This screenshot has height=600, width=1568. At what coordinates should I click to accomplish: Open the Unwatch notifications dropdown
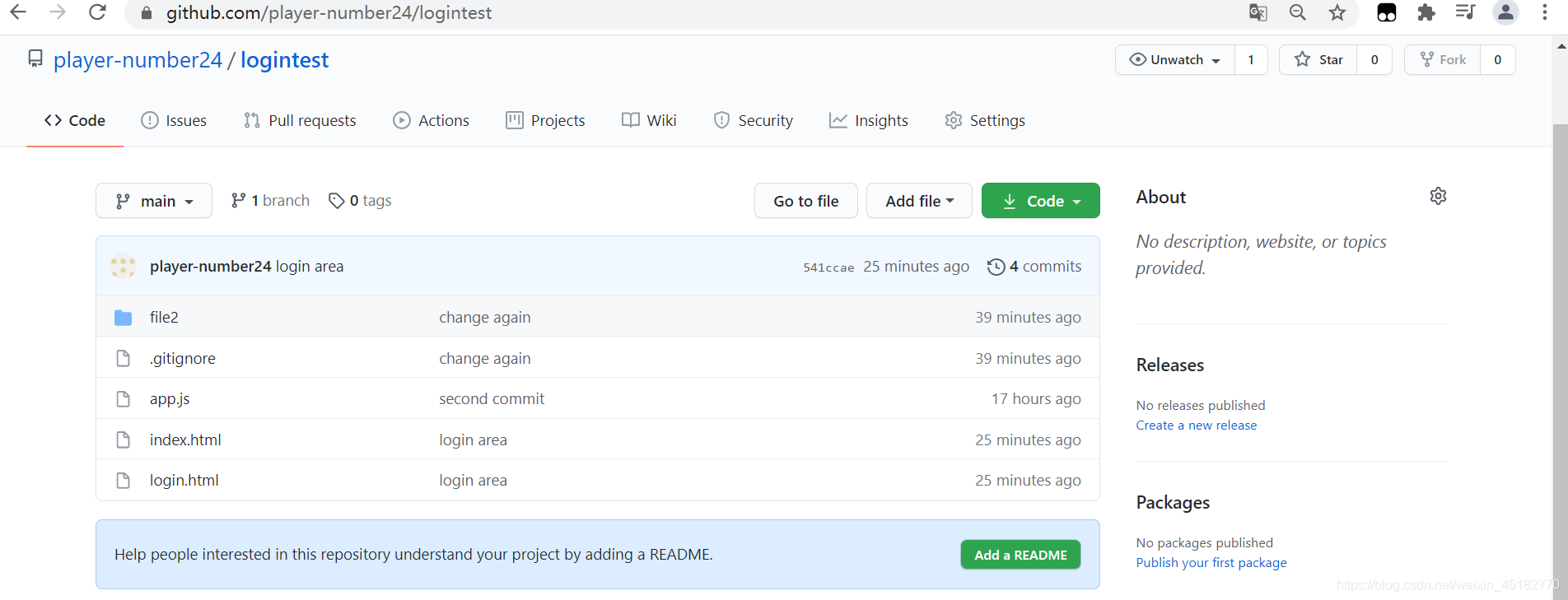pos(1175,60)
